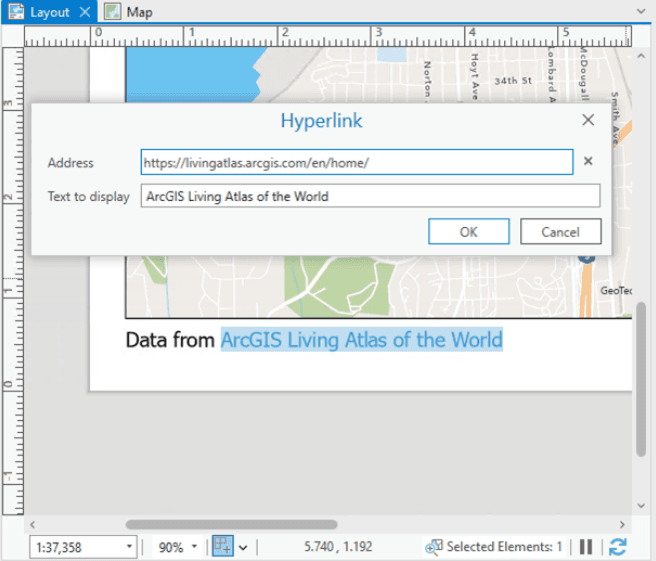Image resolution: width=656 pixels, height=561 pixels.
Task: Pause drawing with the pause icon
Action: (587, 547)
